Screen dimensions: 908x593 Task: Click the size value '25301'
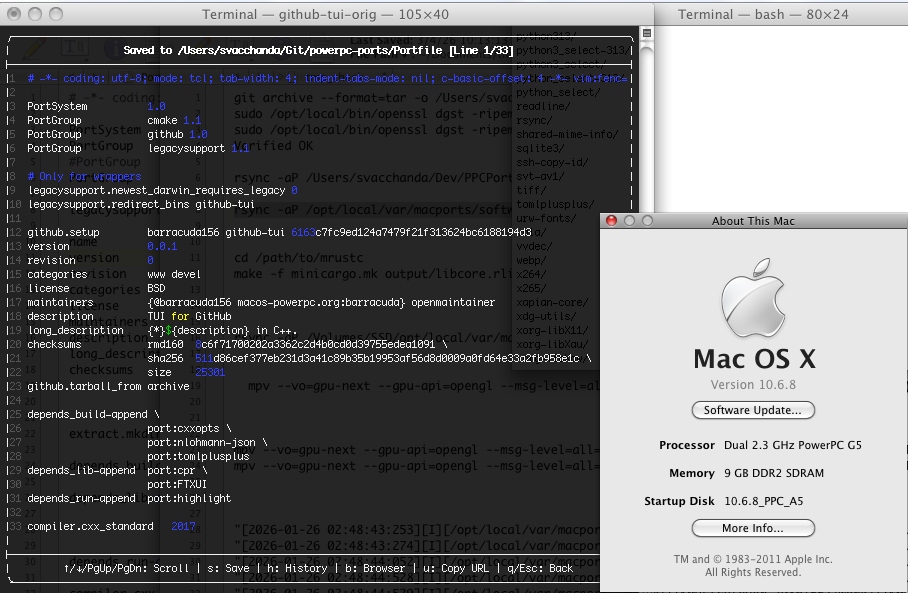pyautogui.click(x=210, y=372)
